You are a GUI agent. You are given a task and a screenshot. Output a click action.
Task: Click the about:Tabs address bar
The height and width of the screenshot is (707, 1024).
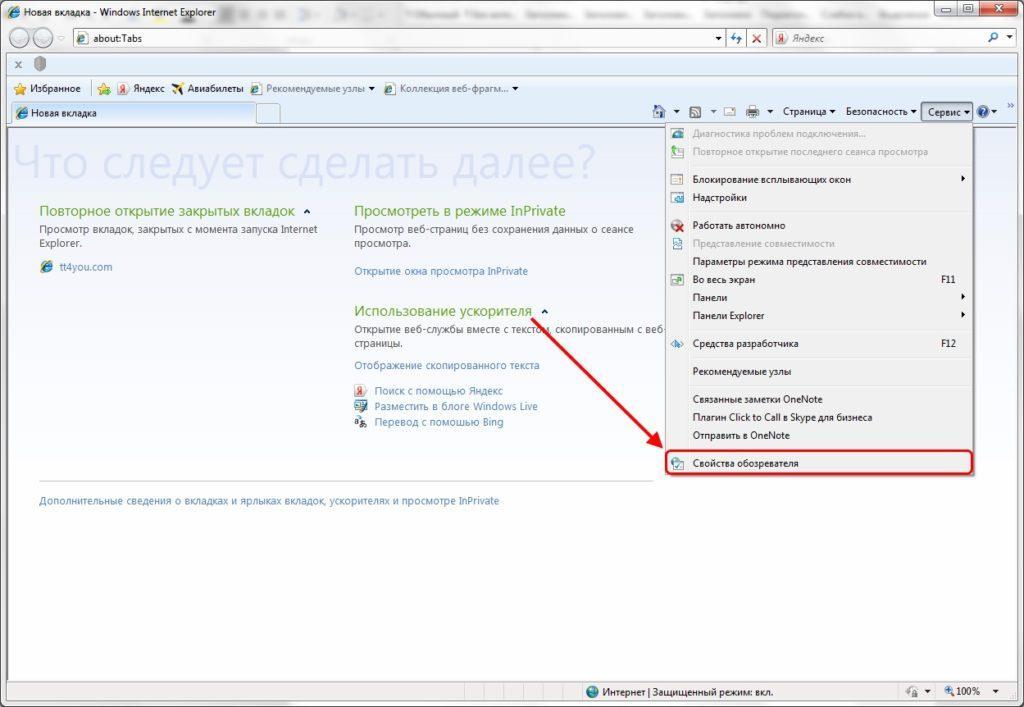coord(392,39)
